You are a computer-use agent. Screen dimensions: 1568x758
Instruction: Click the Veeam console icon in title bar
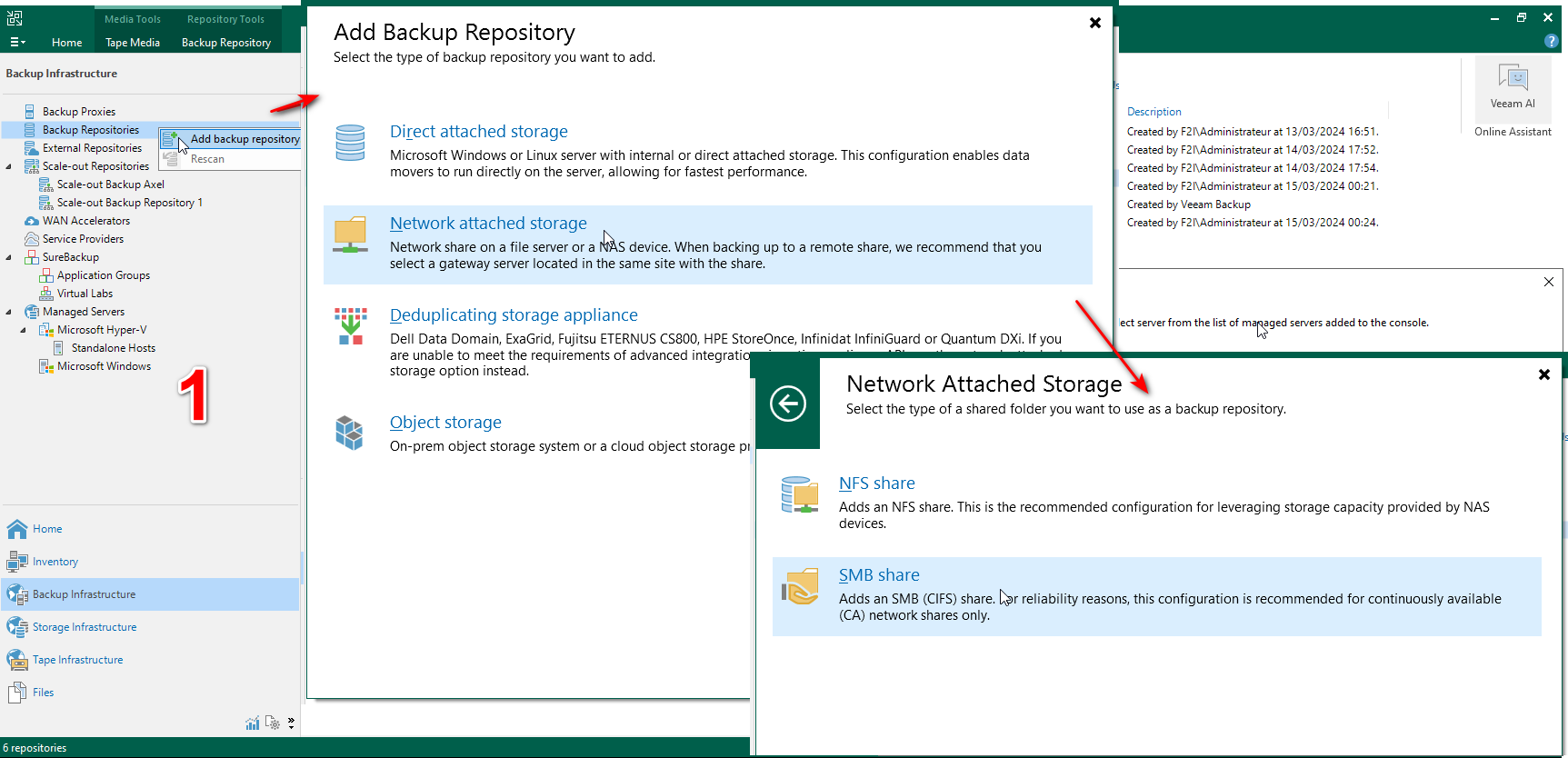point(15,17)
